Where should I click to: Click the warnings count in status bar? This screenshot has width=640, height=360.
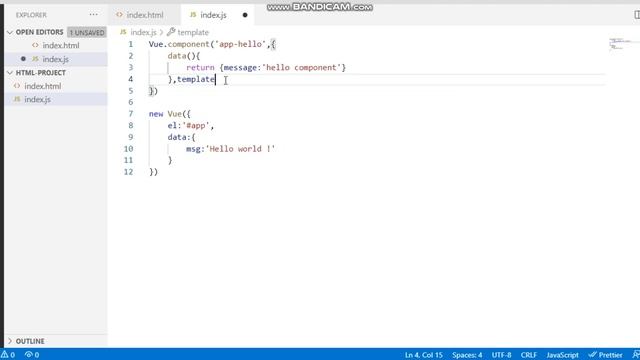8,355
